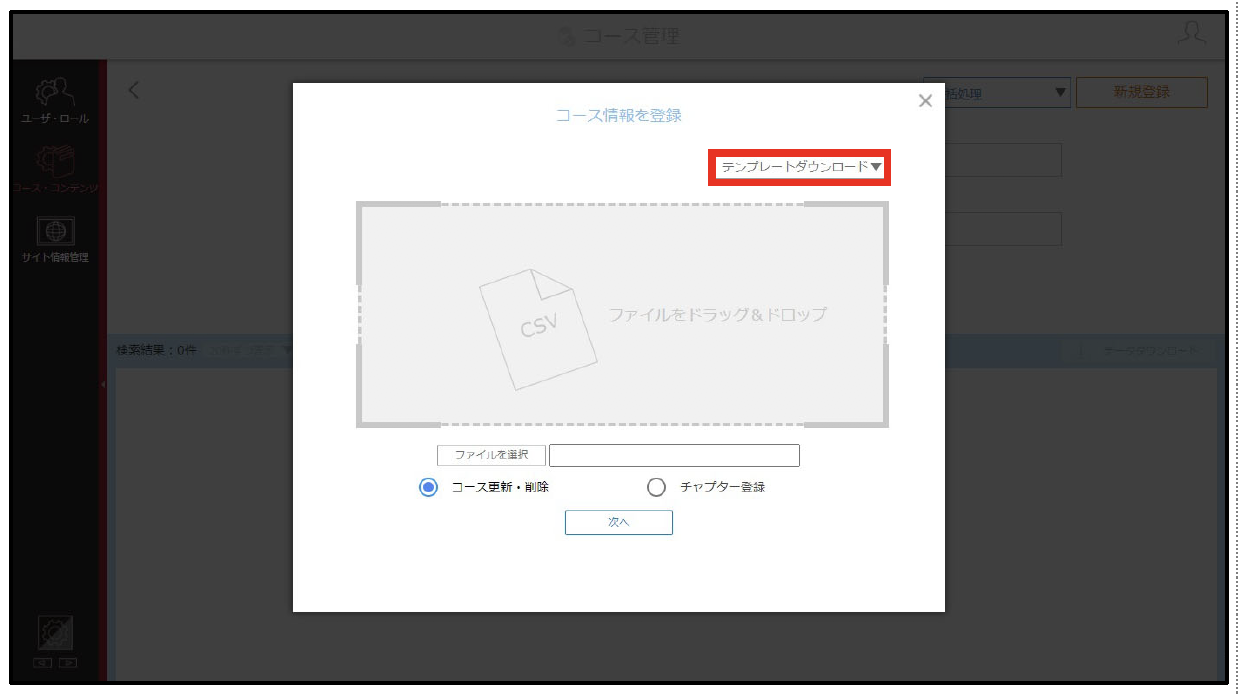Click the 検索結果：0件 label

pos(157,351)
